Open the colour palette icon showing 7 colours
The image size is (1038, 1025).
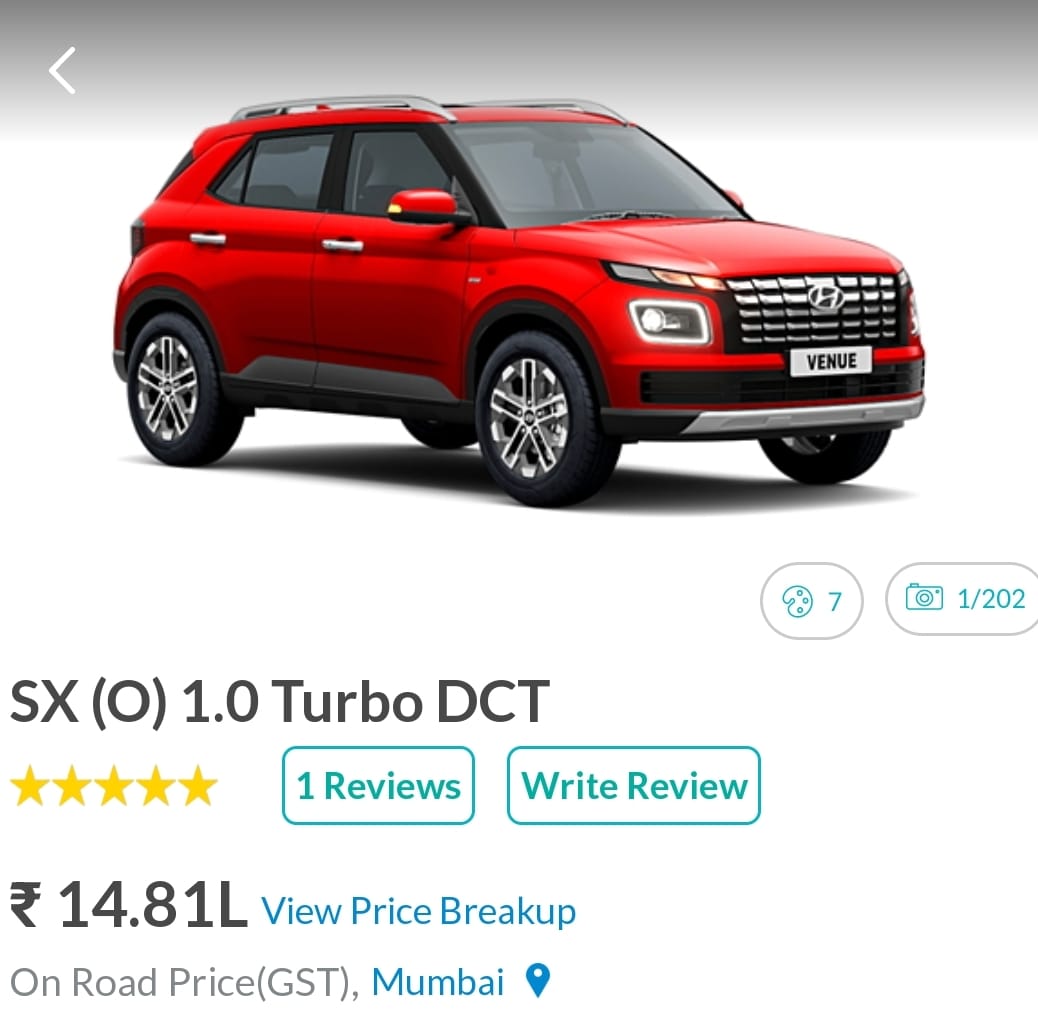[x=797, y=601]
